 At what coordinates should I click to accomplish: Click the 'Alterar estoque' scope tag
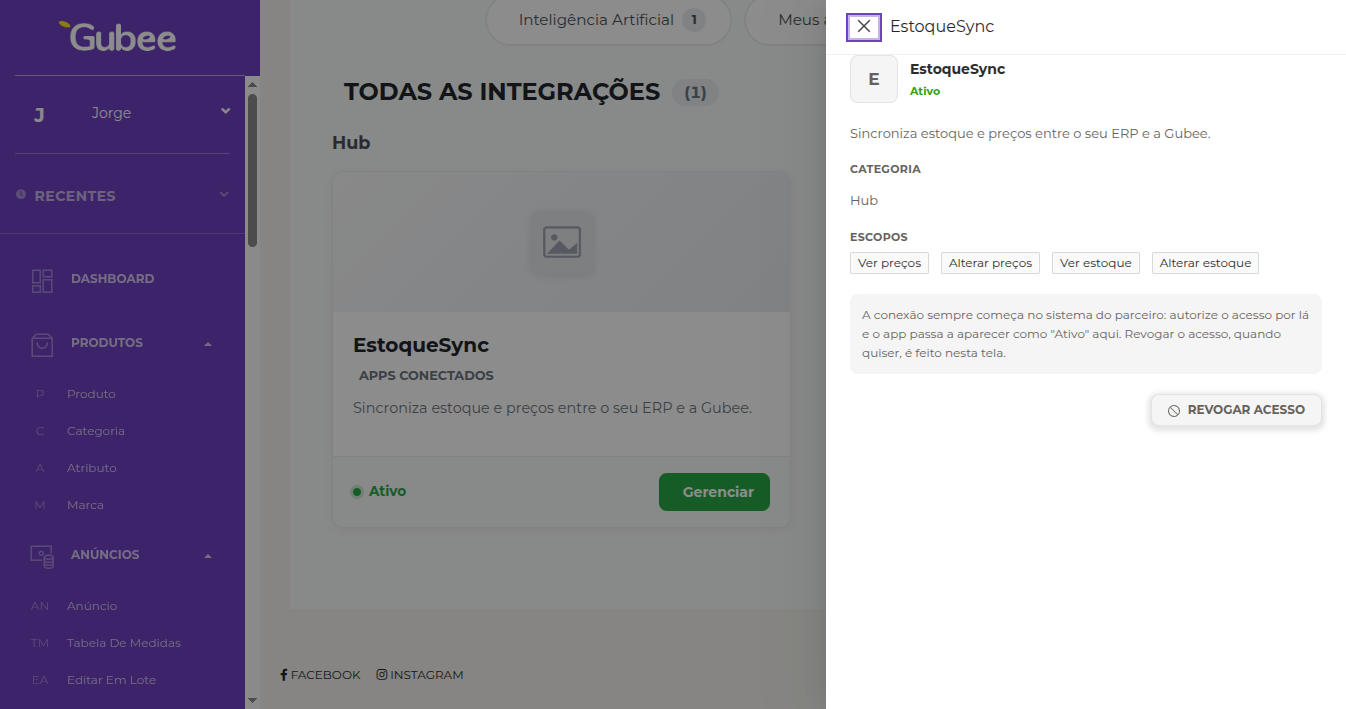[1205, 263]
